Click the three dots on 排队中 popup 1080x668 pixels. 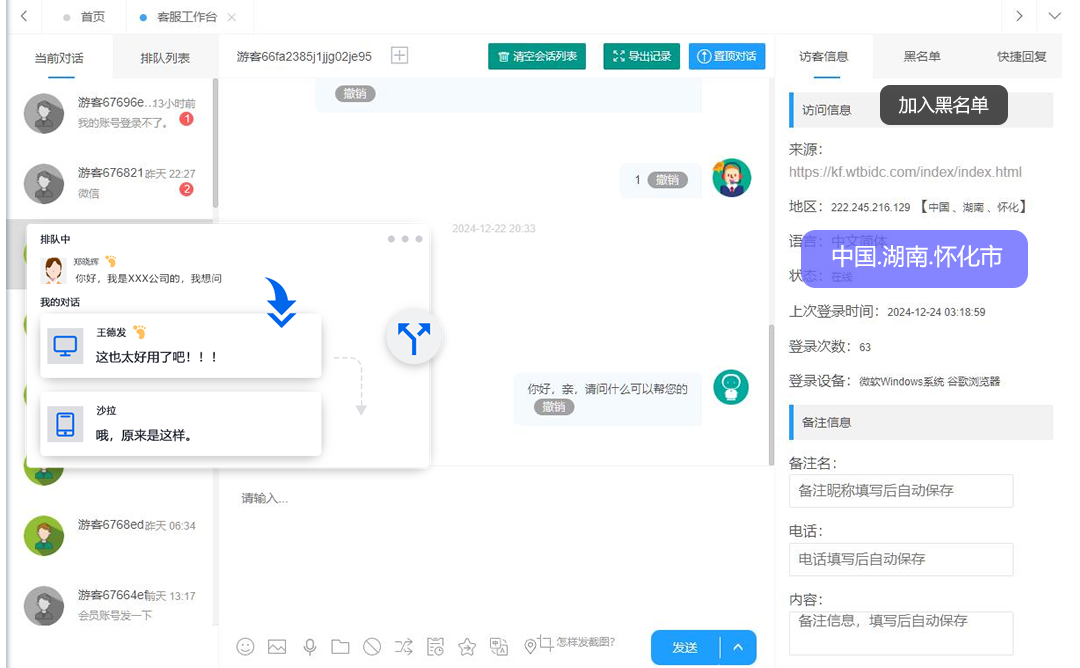coord(405,239)
